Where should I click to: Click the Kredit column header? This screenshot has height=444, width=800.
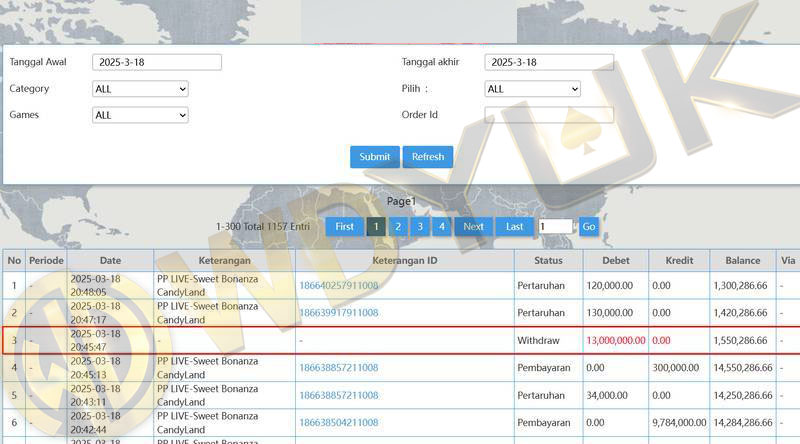[679, 260]
